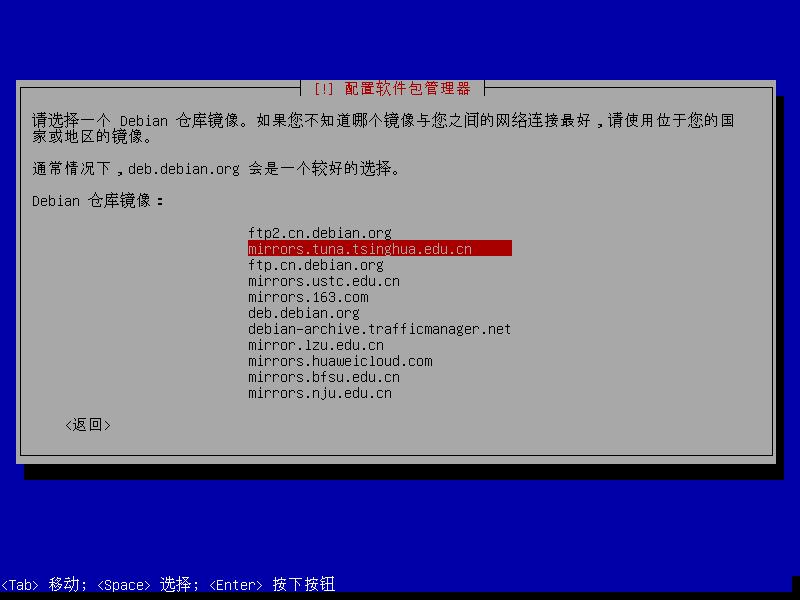Pick the mirror.lzu.edu.cn entry
800x600 pixels.
[316, 345]
